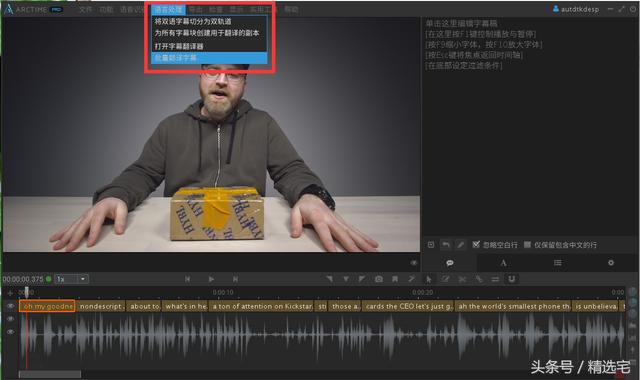
Task: Click the 0:00:10 mark on timeline ruler
Action: click(223, 293)
